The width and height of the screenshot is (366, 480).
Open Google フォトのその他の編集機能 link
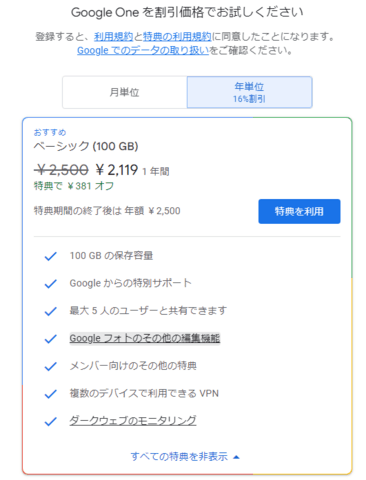(145, 338)
